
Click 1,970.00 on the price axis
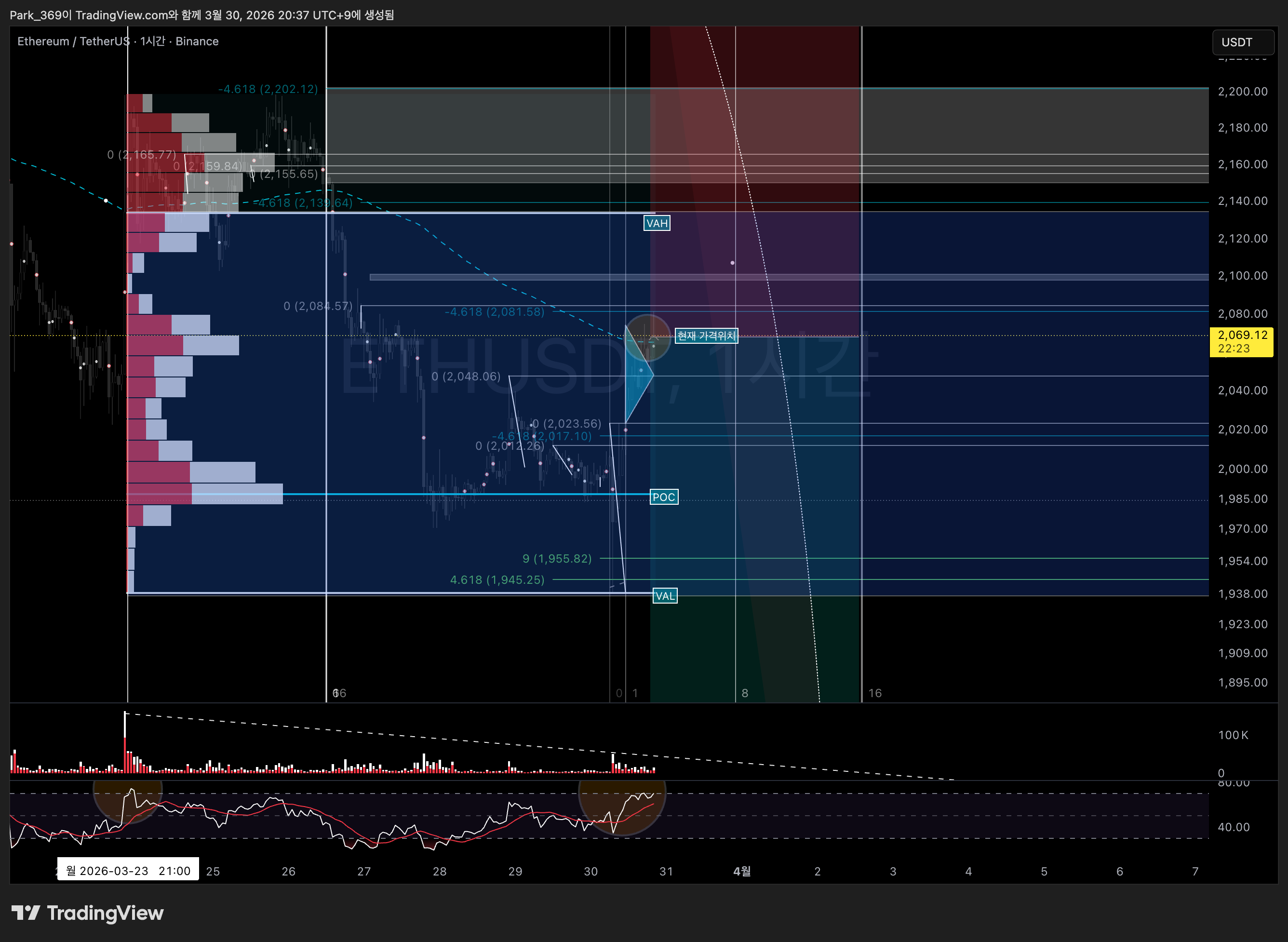point(1242,528)
